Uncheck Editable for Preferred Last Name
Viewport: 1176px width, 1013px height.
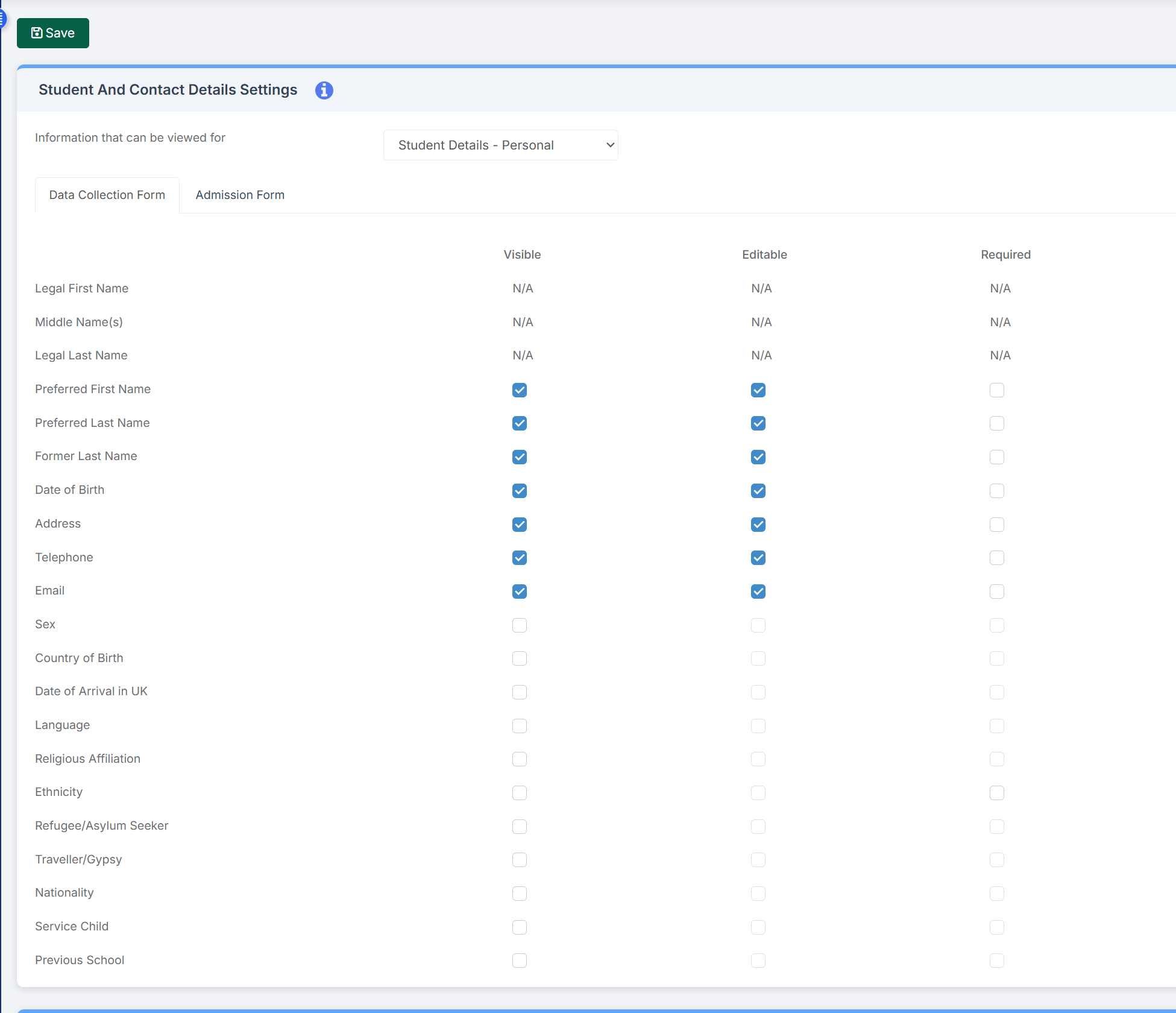coord(758,424)
